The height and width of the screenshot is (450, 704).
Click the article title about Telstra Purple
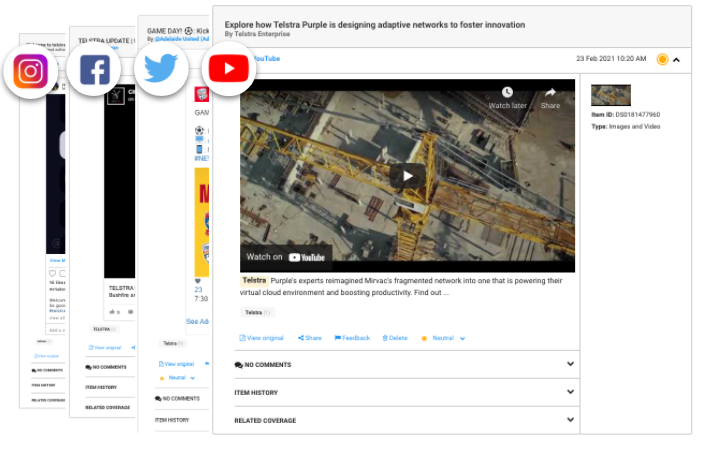tap(374, 25)
